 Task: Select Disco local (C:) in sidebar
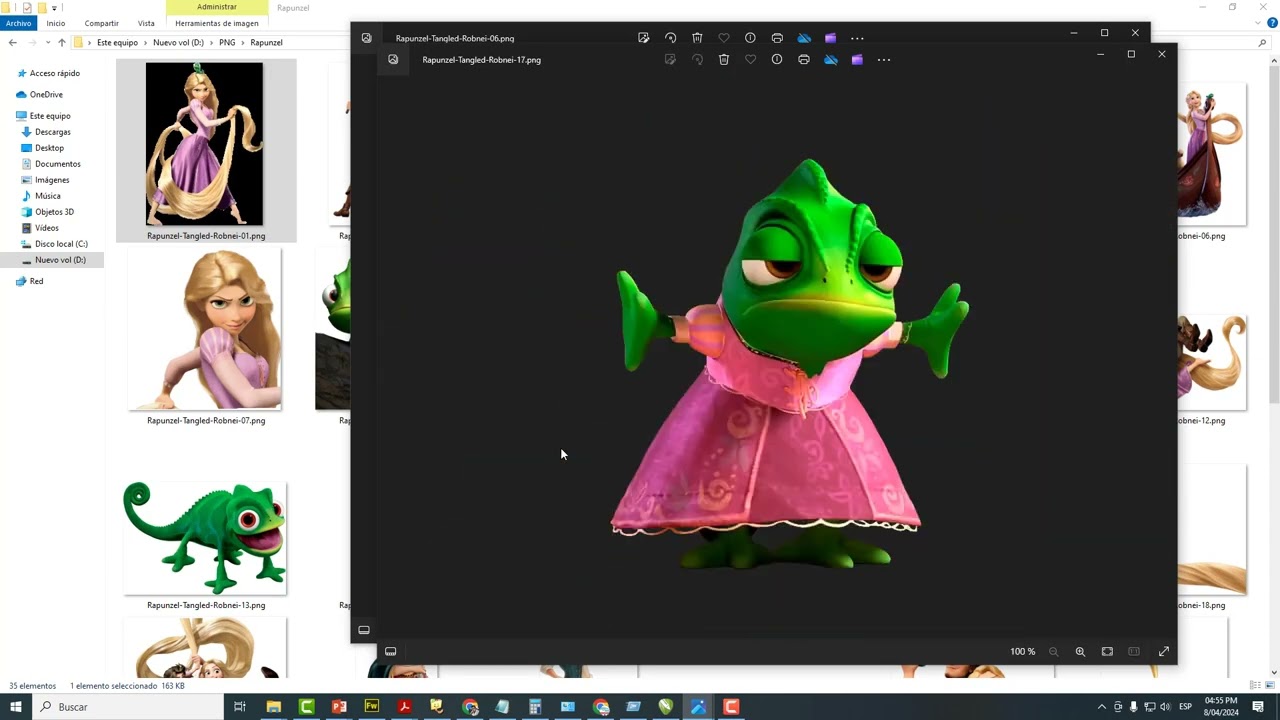[61, 244]
